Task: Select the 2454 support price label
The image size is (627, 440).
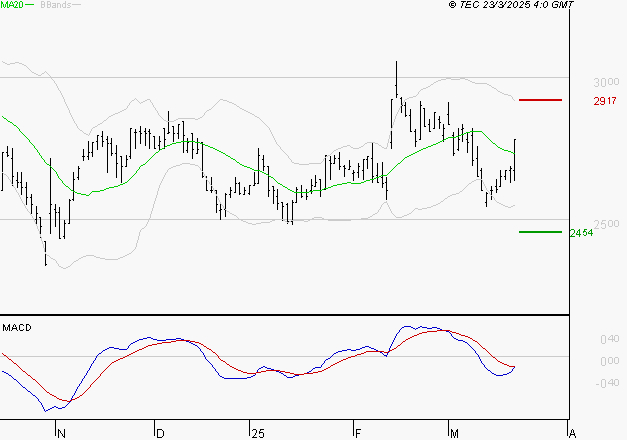Action: [x=581, y=233]
